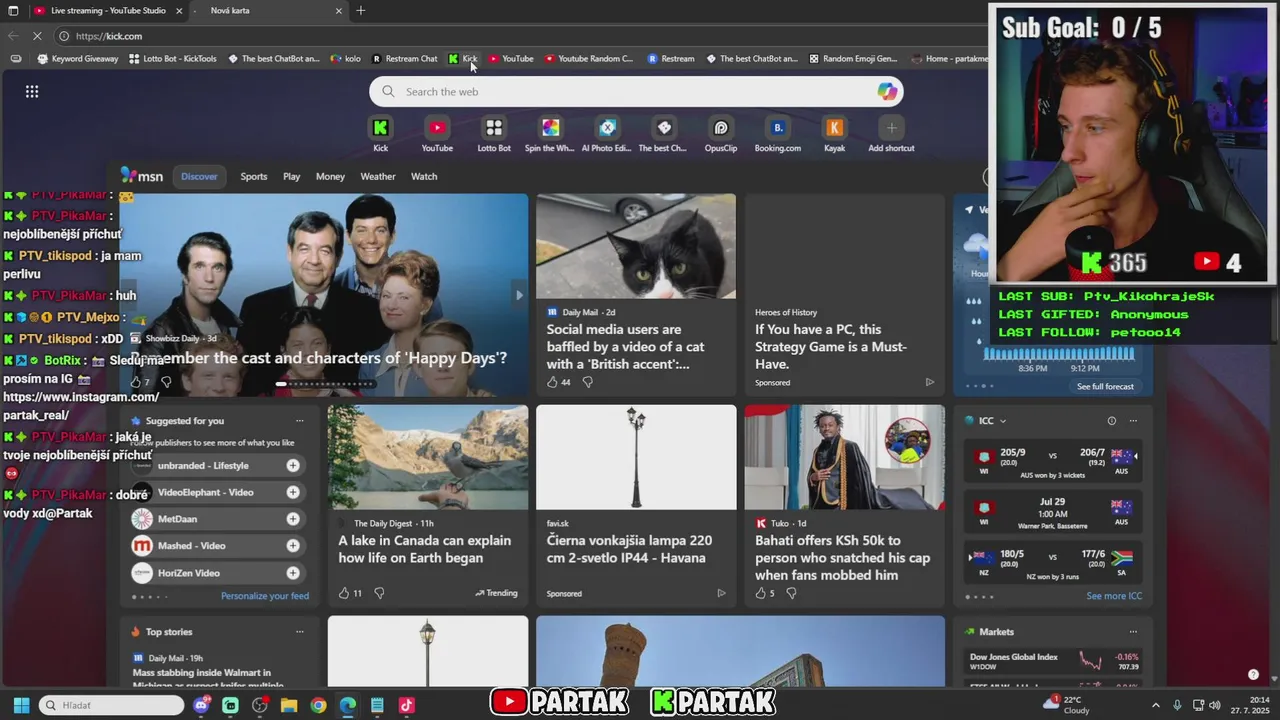Follow HoriZen Video publisher
The width and height of the screenshot is (1280, 720).
[x=293, y=573]
